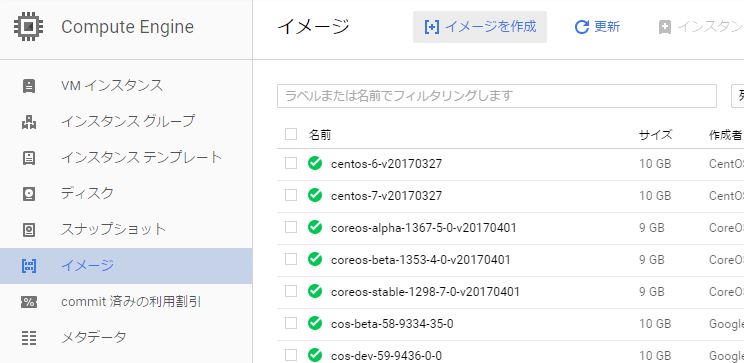Open インスタンス グループ in the sidebar

[126, 122]
